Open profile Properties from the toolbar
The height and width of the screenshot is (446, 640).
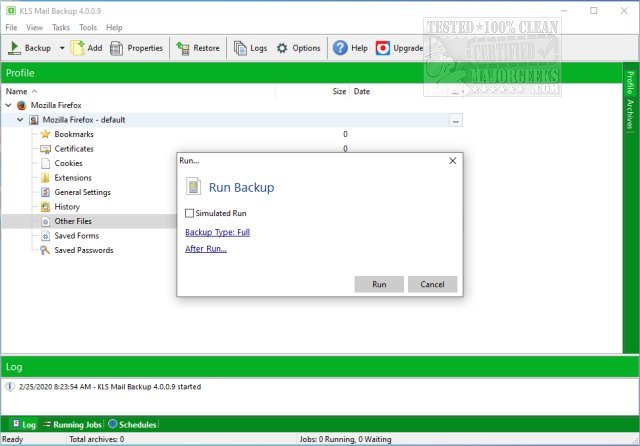136,48
